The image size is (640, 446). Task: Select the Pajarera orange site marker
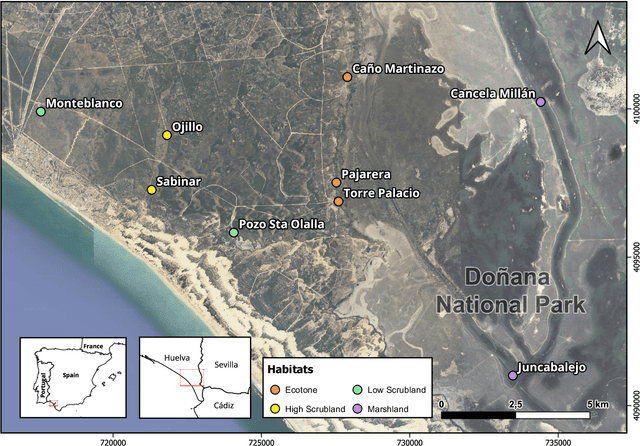[336, 182]
